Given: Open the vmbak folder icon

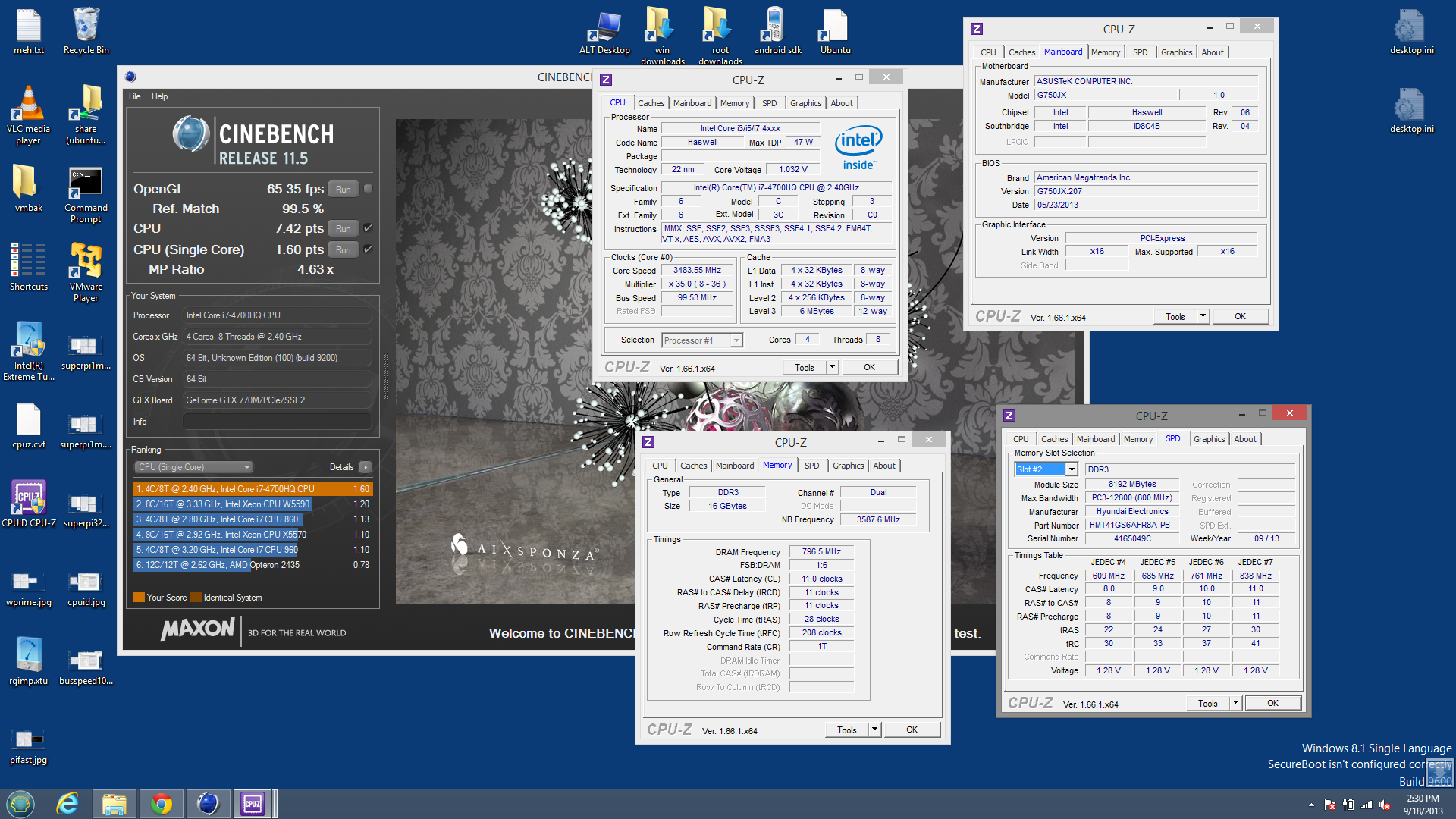Looking at the screenshot, I should click(29, 188).
